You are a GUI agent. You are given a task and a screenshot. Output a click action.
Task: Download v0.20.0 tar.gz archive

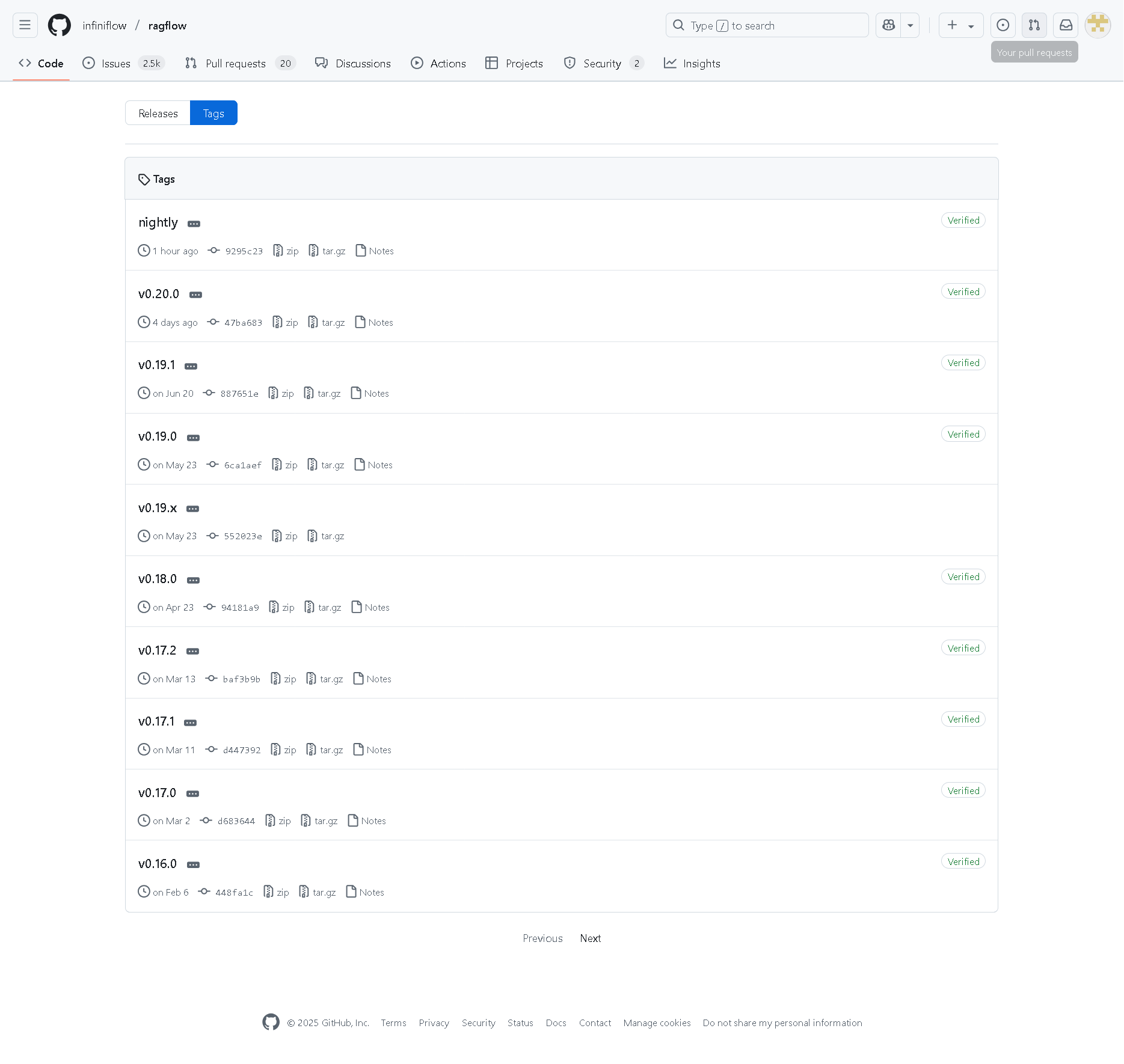coord(326,322)
